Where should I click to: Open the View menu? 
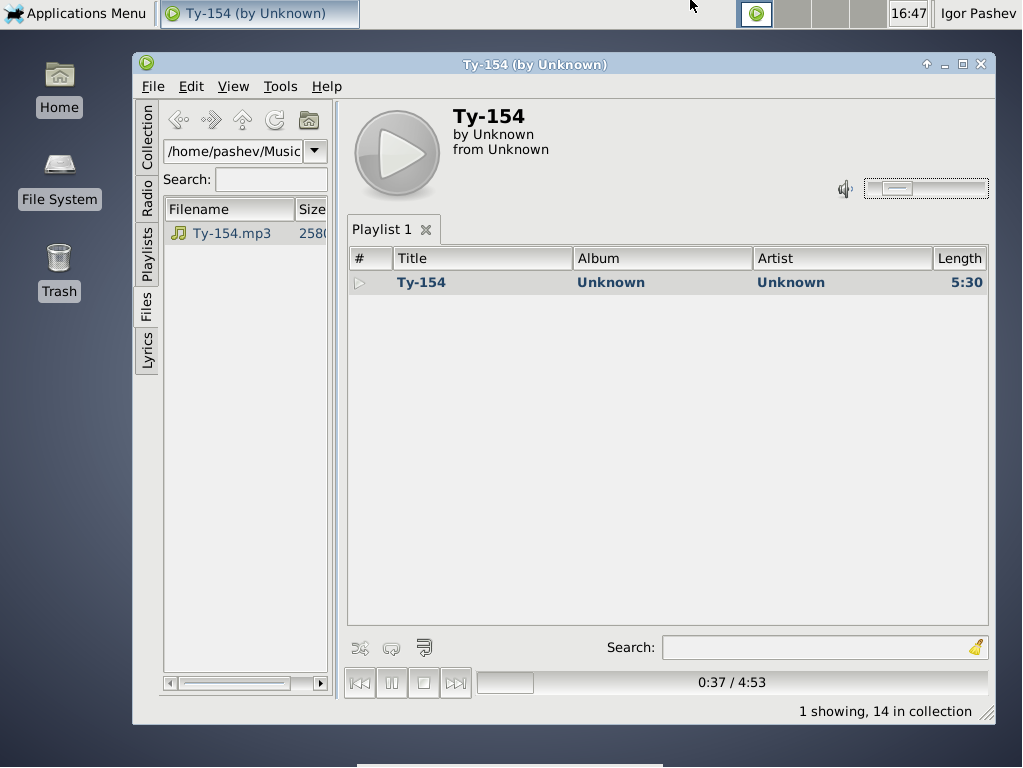tap(233, 86)
